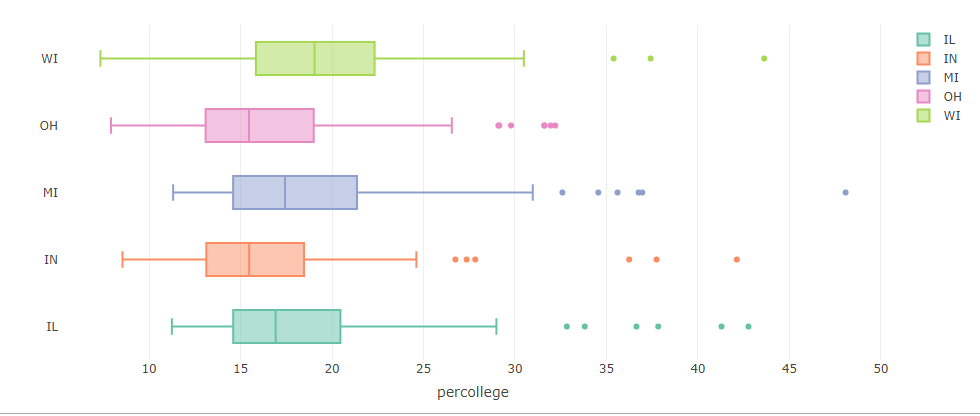Toggle the IN legend color swatch

point(923,59)
